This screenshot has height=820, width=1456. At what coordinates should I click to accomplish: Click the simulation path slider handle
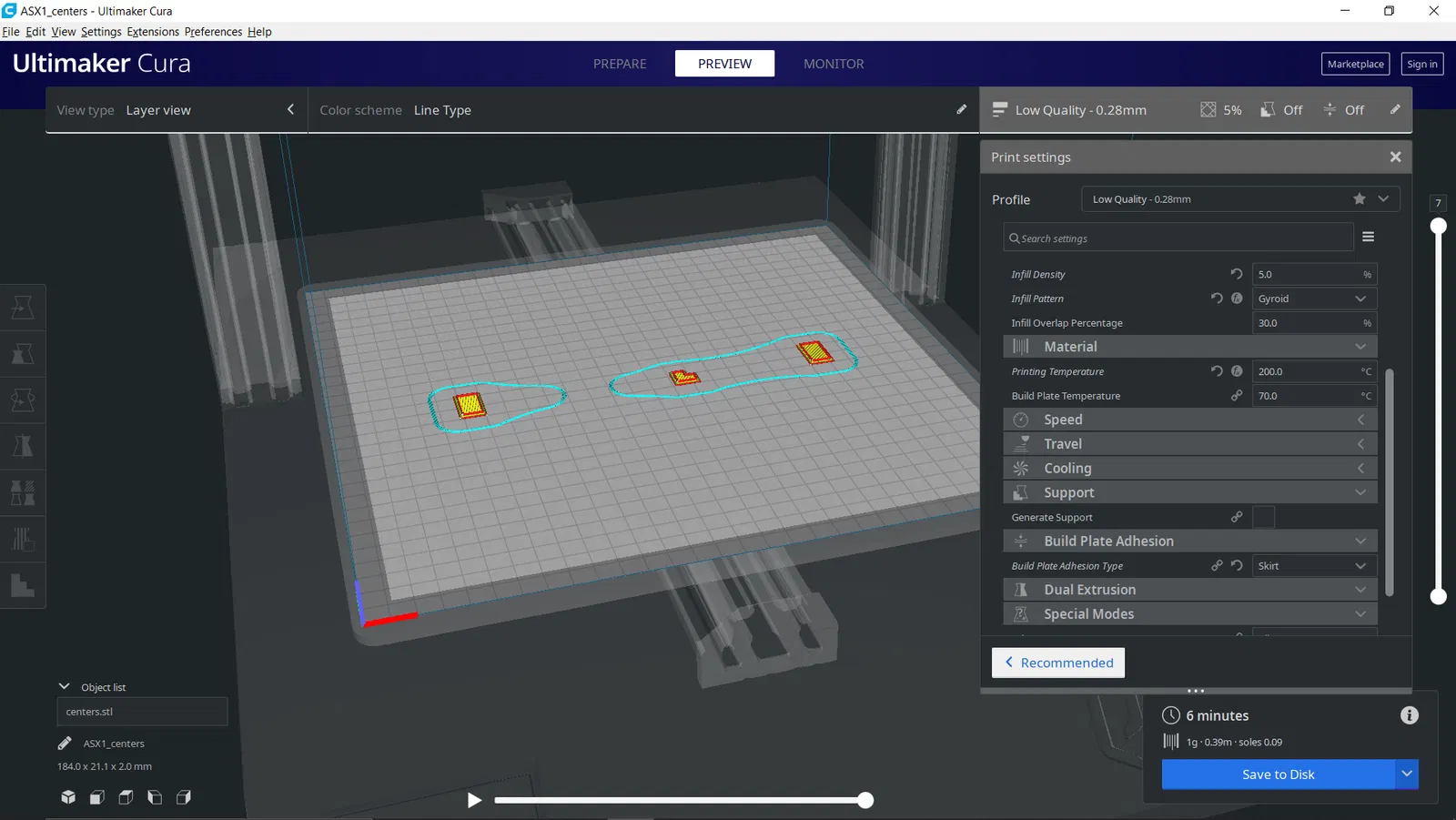click(865, 800)
